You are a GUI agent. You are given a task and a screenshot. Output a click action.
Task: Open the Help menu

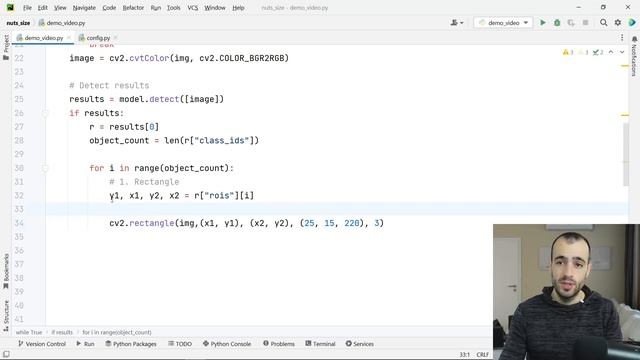[238, 8]
